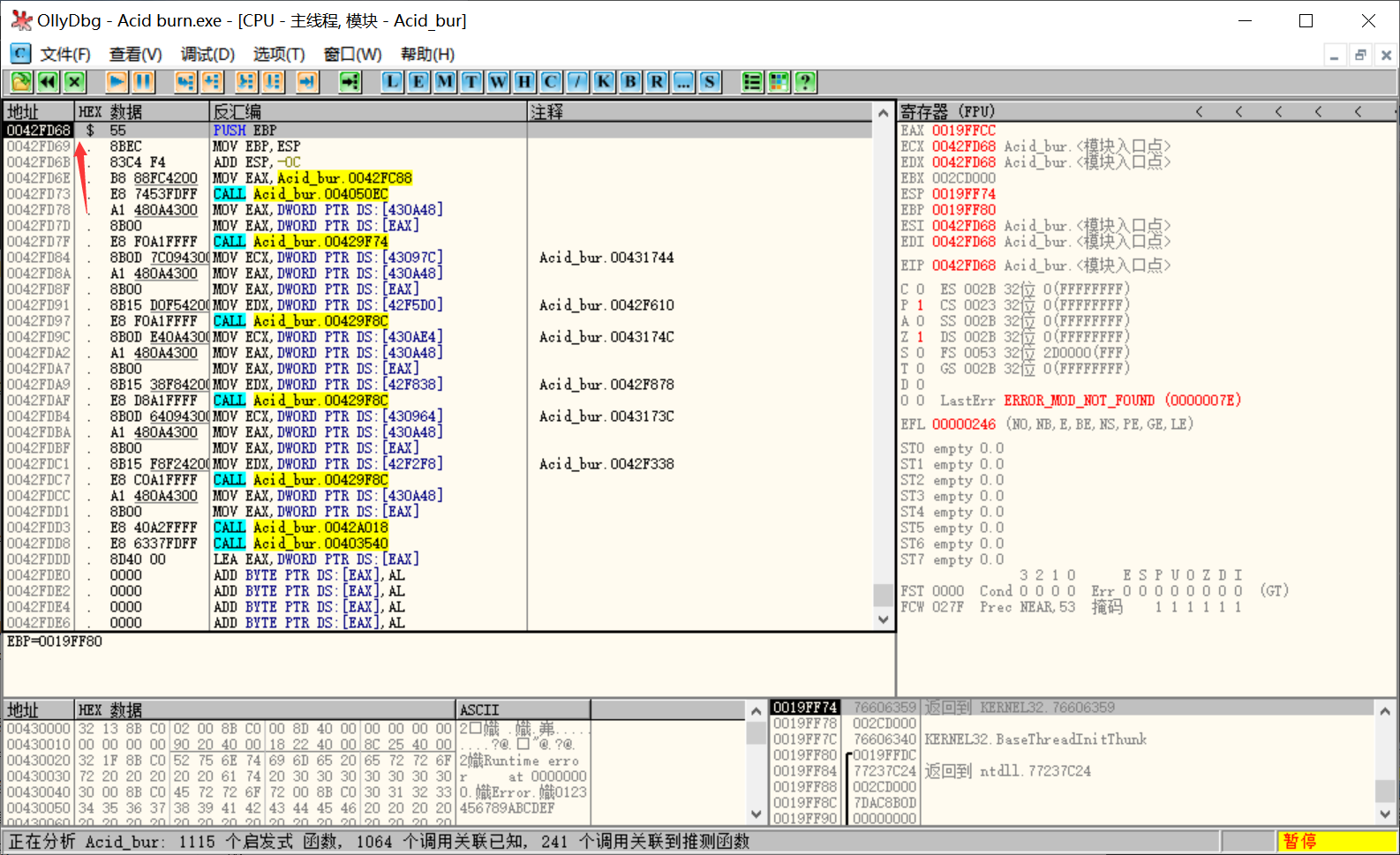Open the 查看(V) menu
Screen dimensions: 1400x855
[135, 55]
